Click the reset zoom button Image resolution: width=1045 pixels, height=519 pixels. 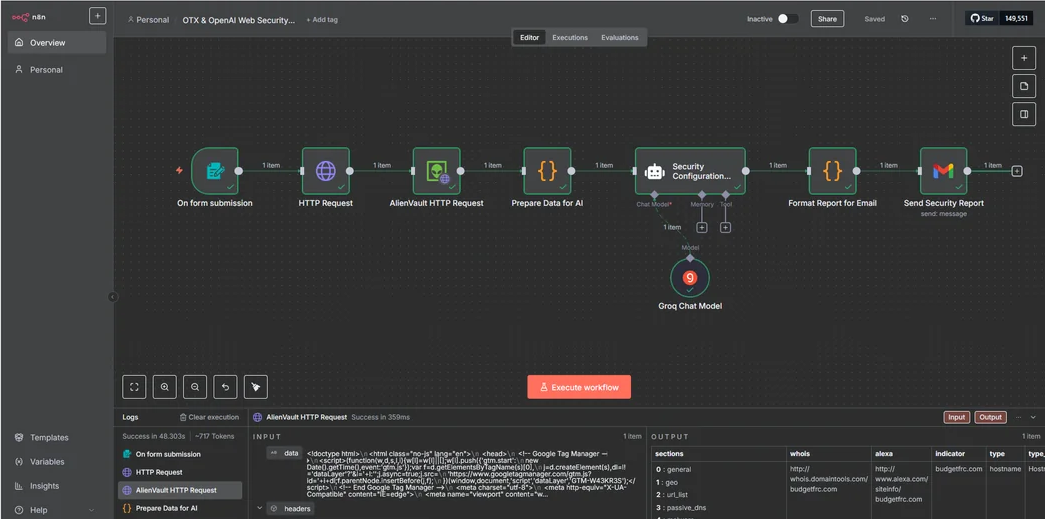(x=225, y=386)
